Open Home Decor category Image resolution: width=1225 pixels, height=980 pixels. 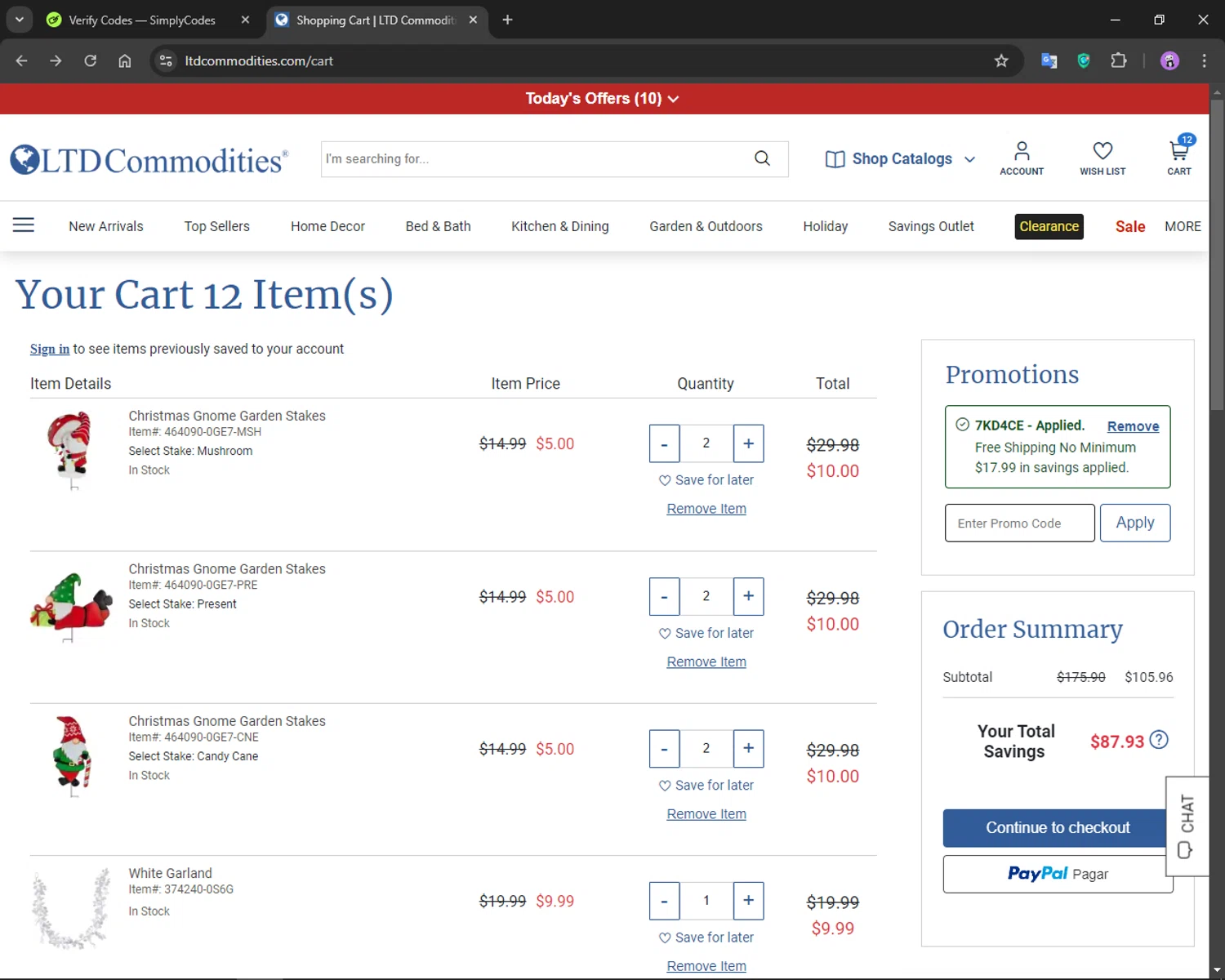point(327,226)
